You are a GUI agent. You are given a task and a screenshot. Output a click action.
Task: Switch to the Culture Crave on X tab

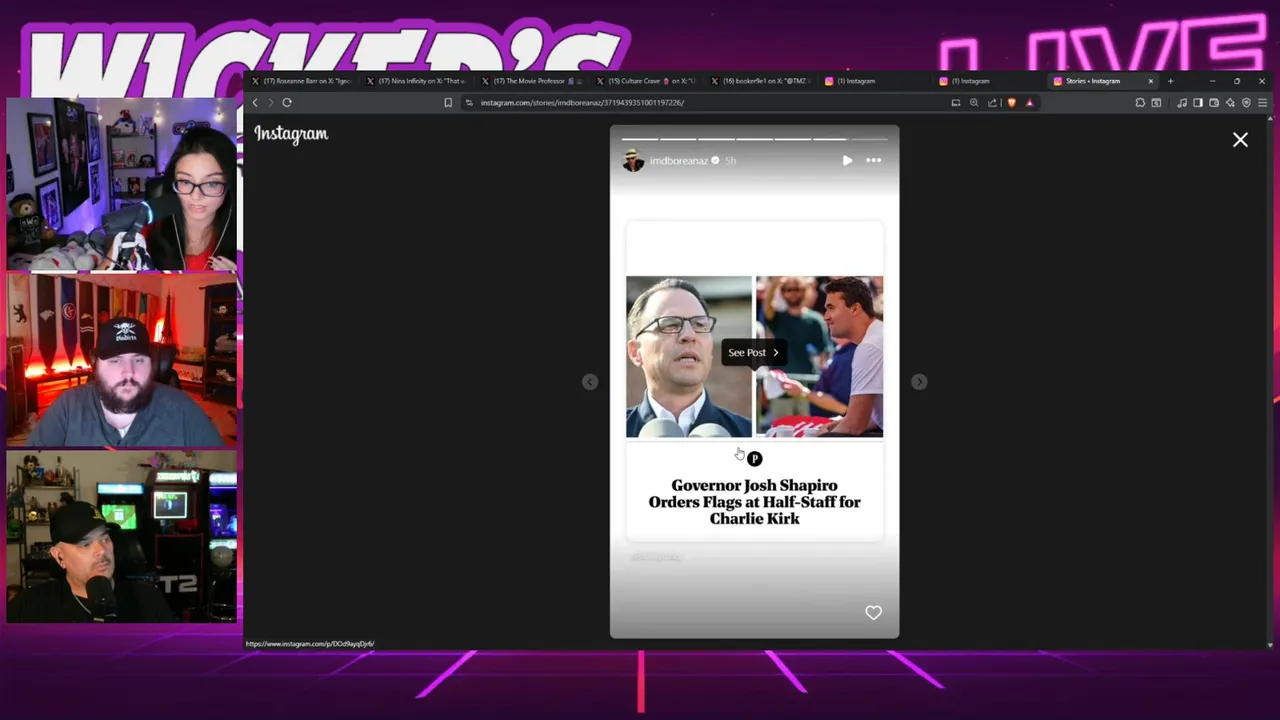(x=647, y=81)
